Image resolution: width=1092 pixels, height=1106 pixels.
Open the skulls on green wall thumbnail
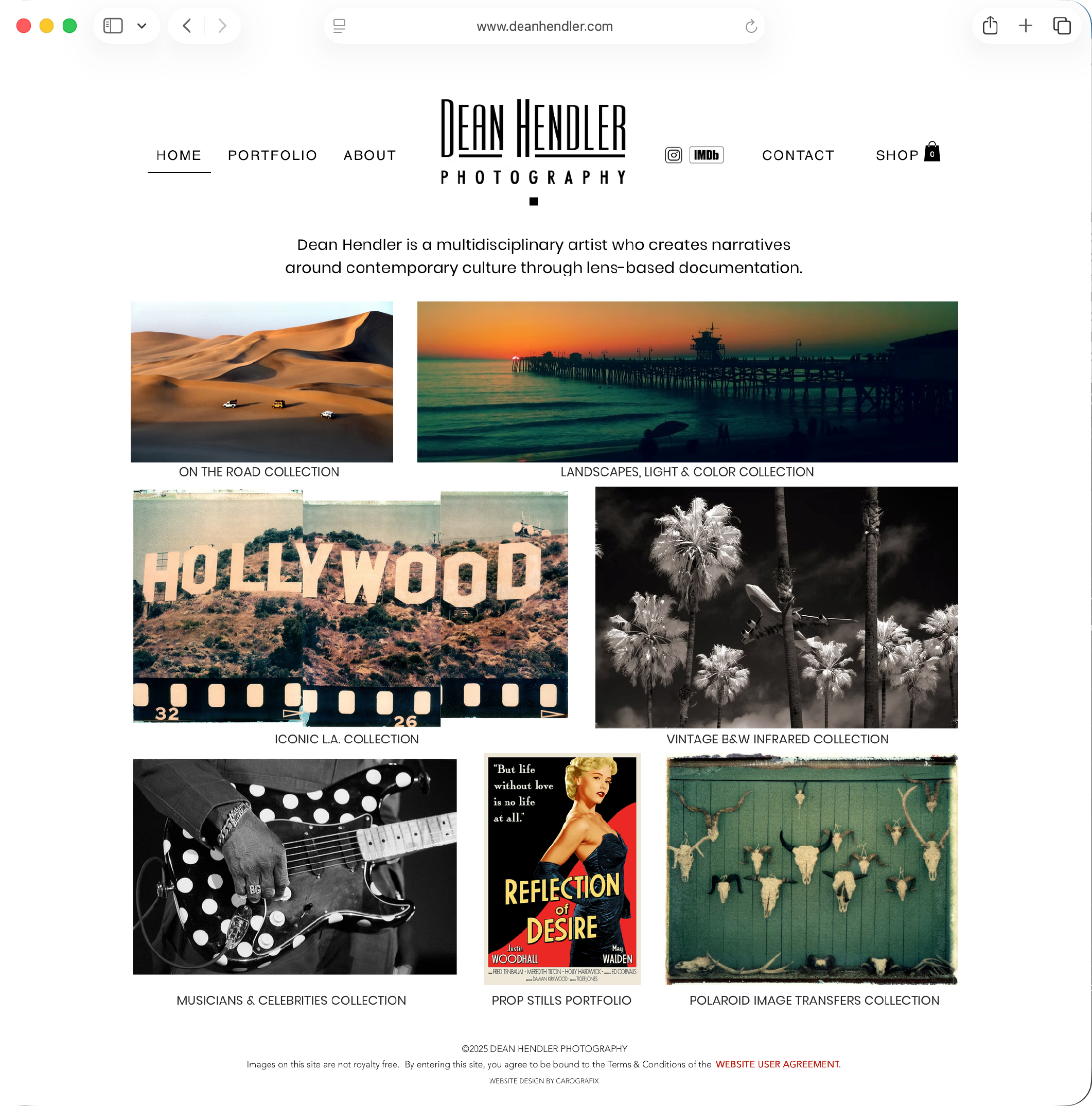[812, 869]
